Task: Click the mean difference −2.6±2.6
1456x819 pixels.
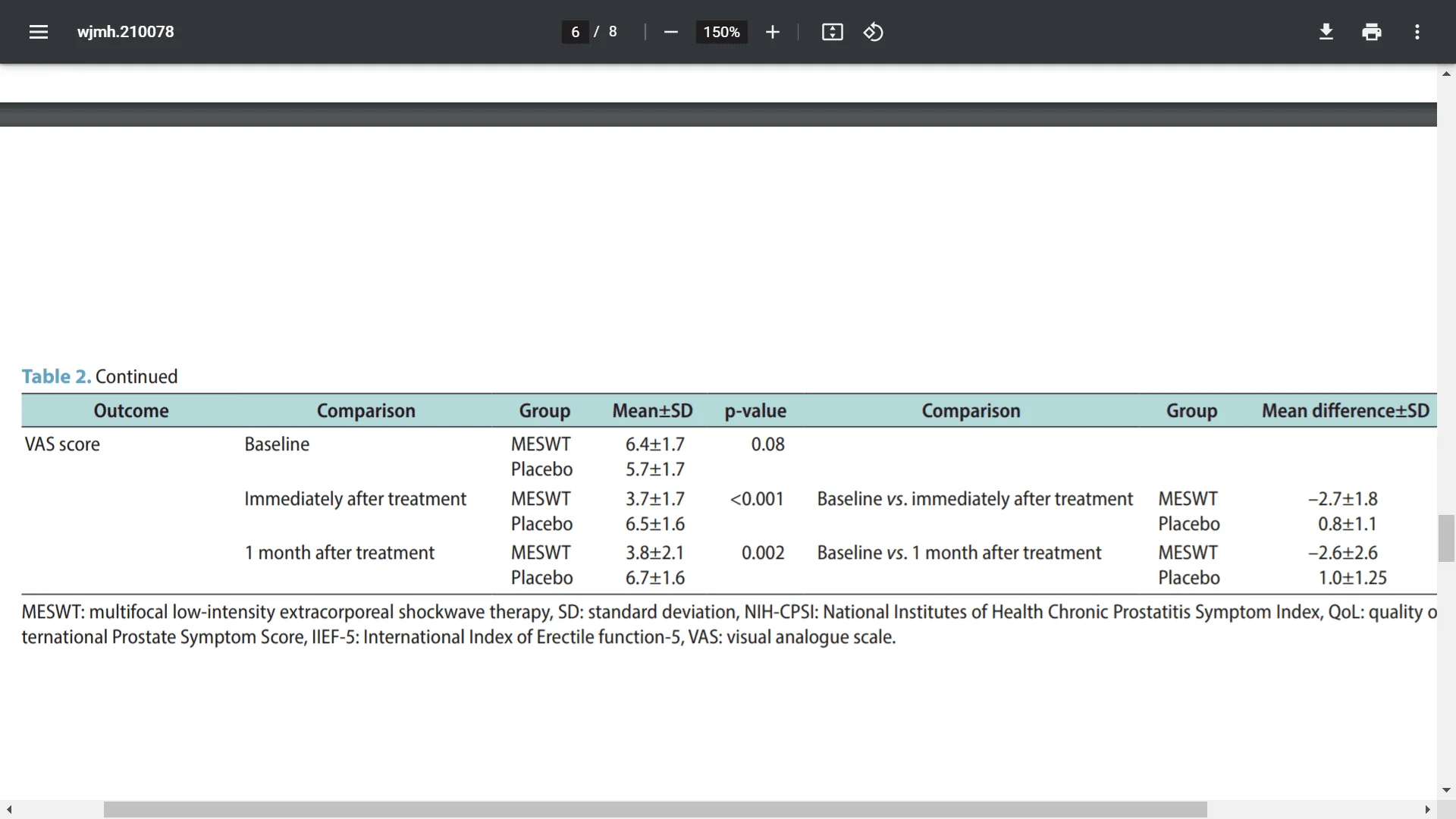Action: pos(1343,552)
